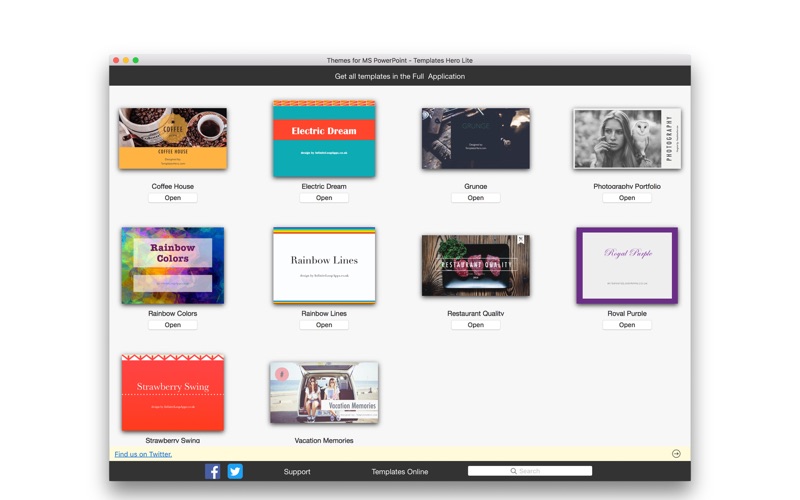Screen dimensions: 800x500
Task: Click Open under Restaurant Quality
Action: click(476, 324)
